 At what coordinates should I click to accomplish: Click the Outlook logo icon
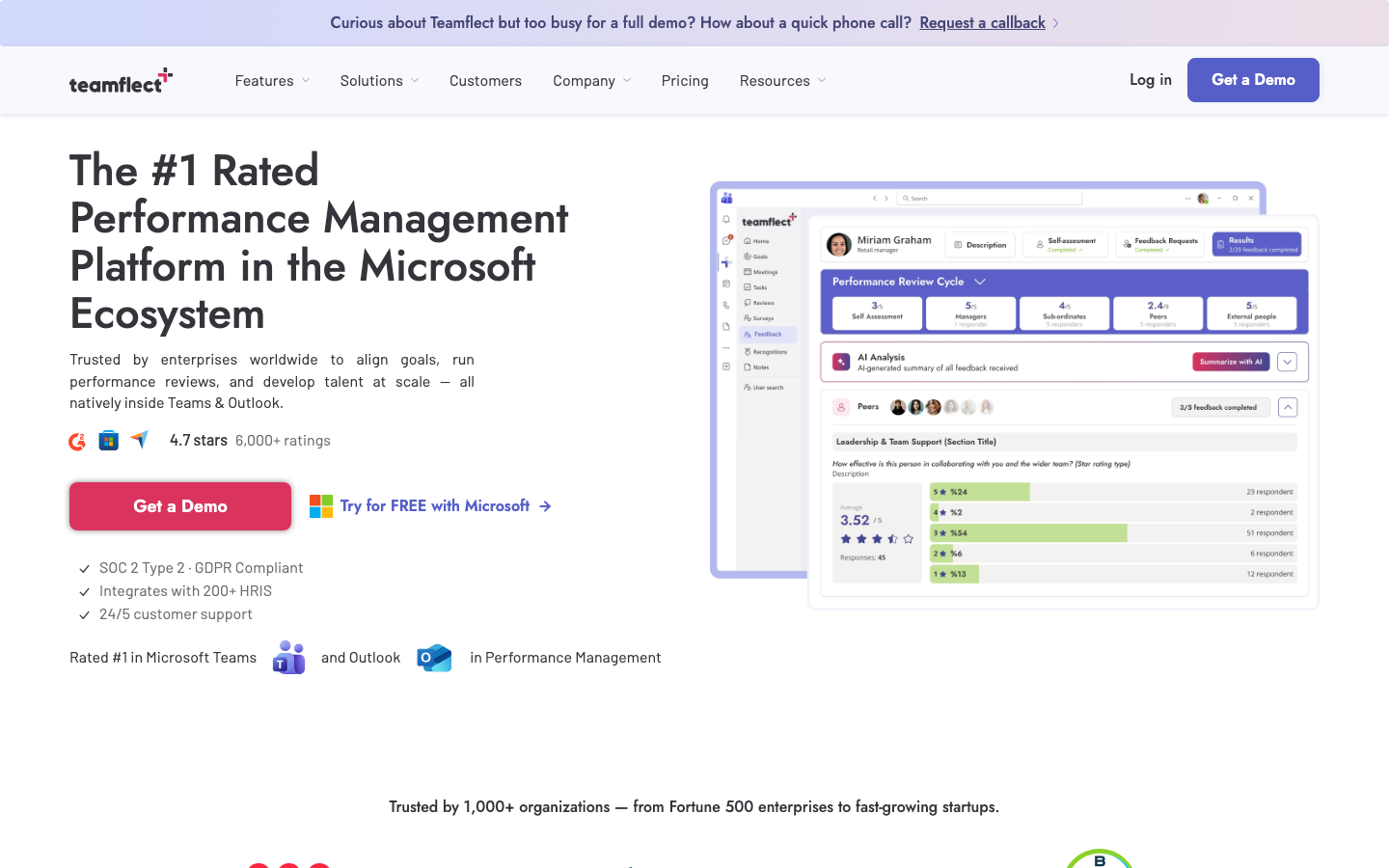click(x=434, y=658)
